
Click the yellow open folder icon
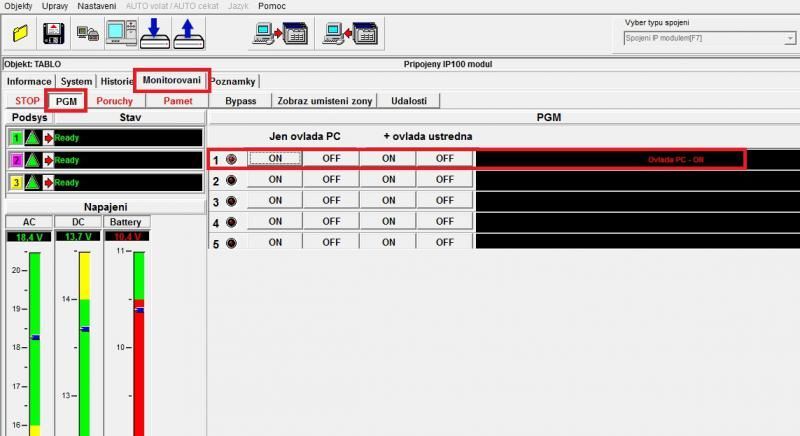(20, 35)
